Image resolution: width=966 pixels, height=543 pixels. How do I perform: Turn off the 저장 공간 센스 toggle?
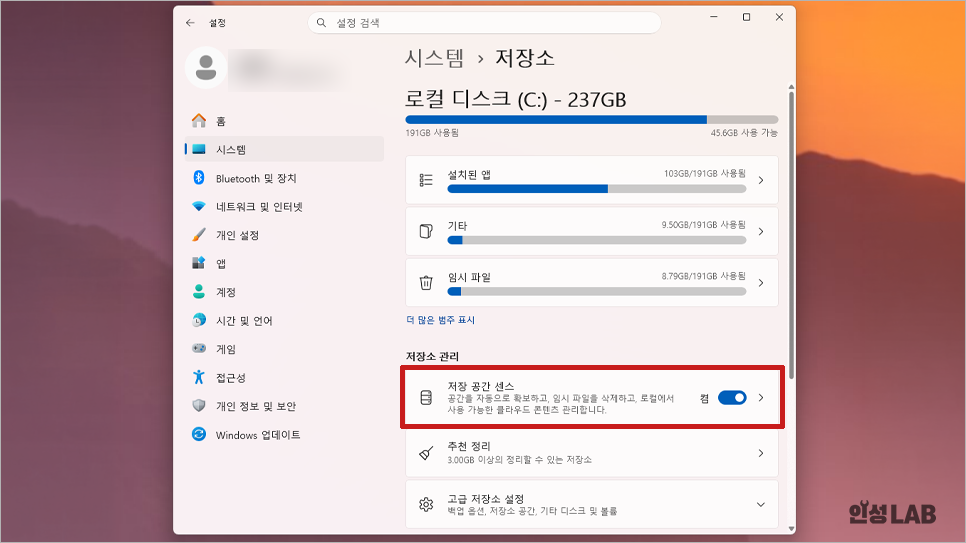click(x=732, y=398)
